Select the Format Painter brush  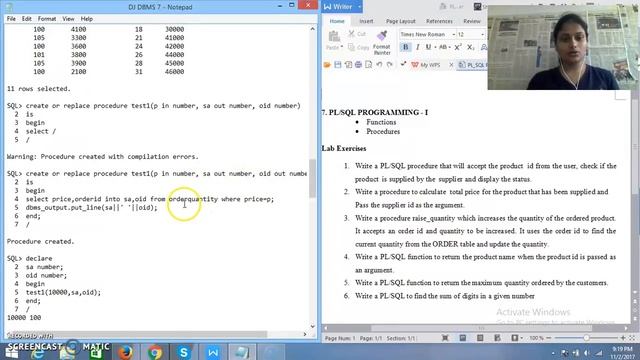(x=382, y=36)
